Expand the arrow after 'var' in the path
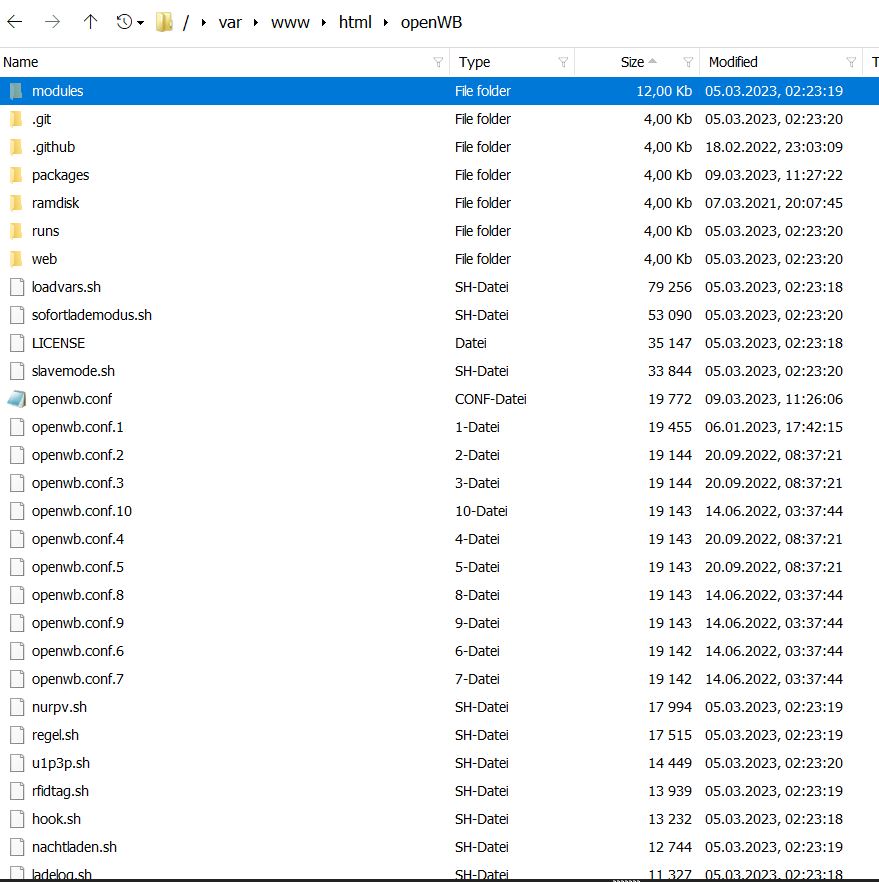The image size is (879, 882). point(258,22)
